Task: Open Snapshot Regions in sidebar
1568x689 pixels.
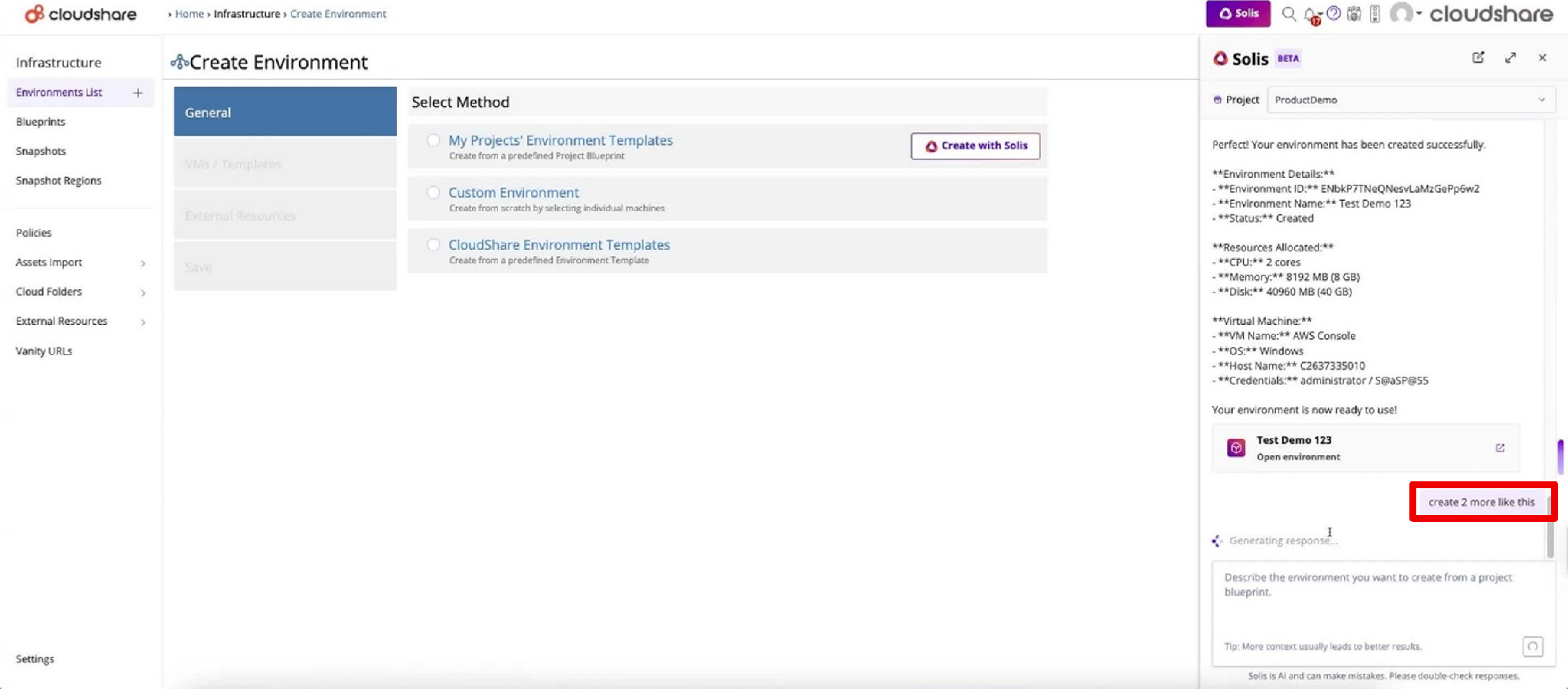Action: [x=58, y=181]
